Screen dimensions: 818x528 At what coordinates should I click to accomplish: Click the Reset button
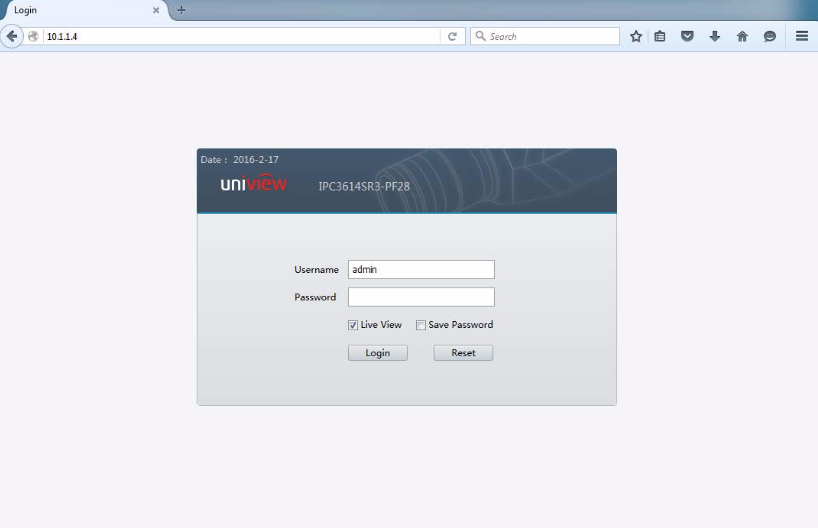(x=463, y=353)
